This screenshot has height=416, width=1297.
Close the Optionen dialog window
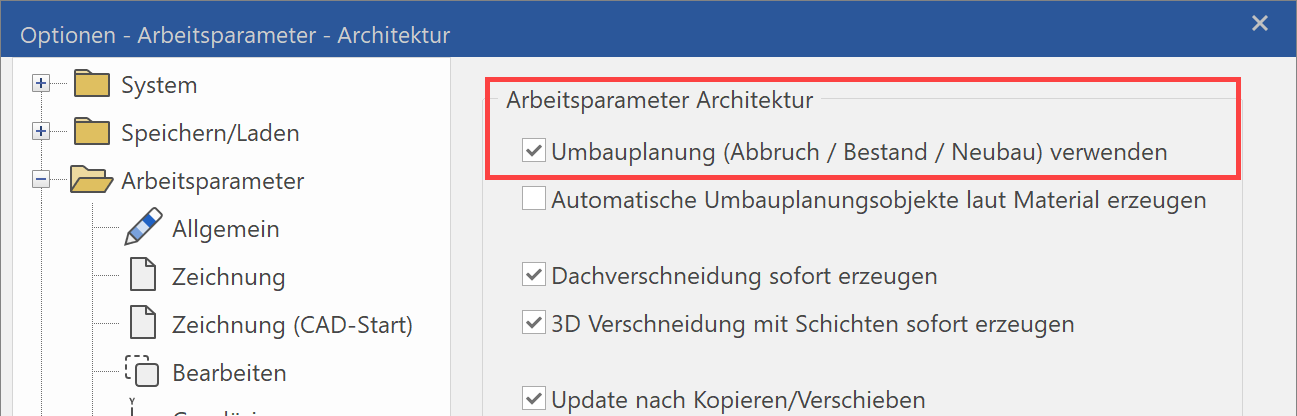pos(1260,22)
